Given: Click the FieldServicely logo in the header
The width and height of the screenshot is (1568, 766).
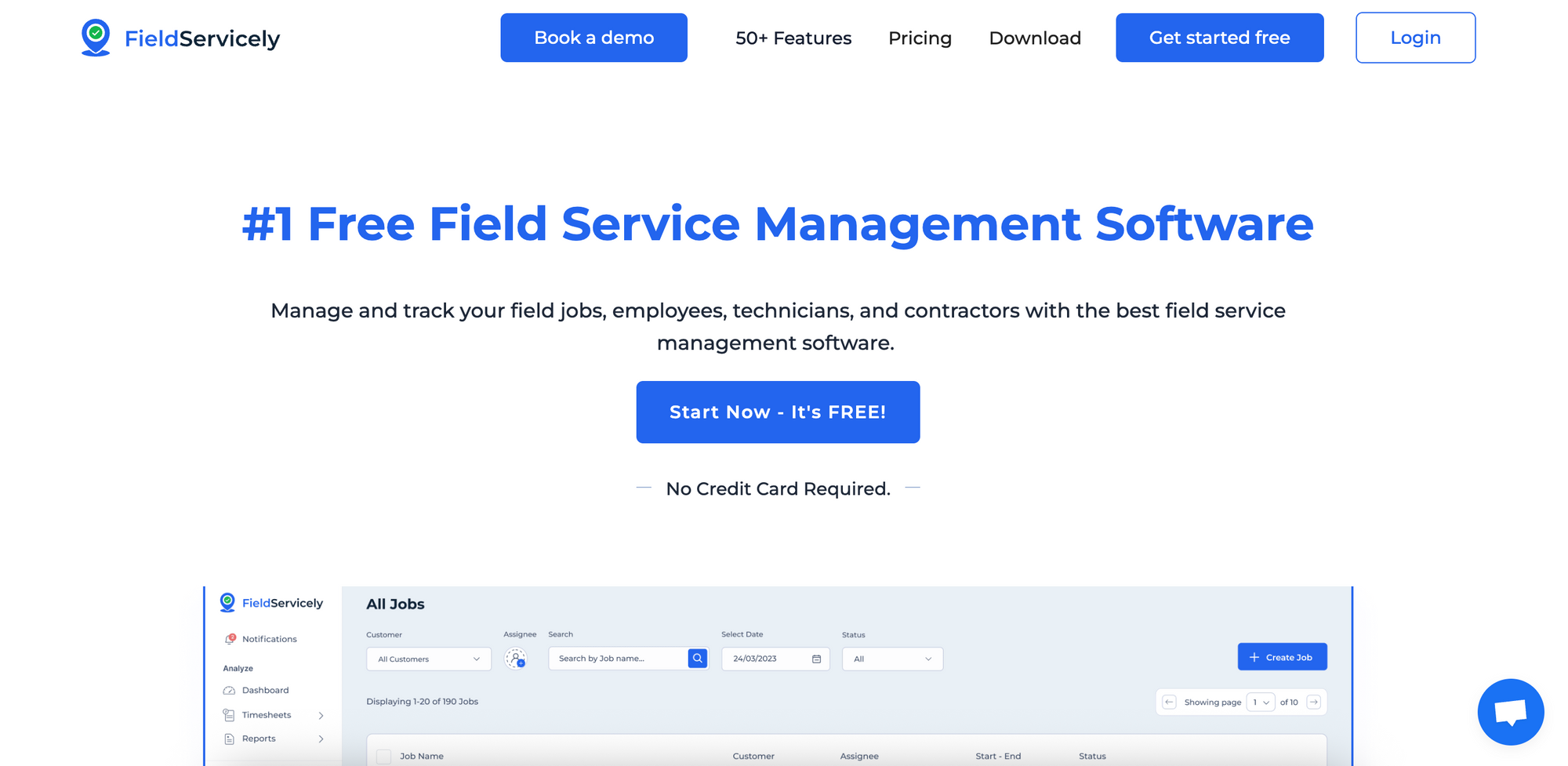Looking at the screenshot, I should (x=180, y=38).
